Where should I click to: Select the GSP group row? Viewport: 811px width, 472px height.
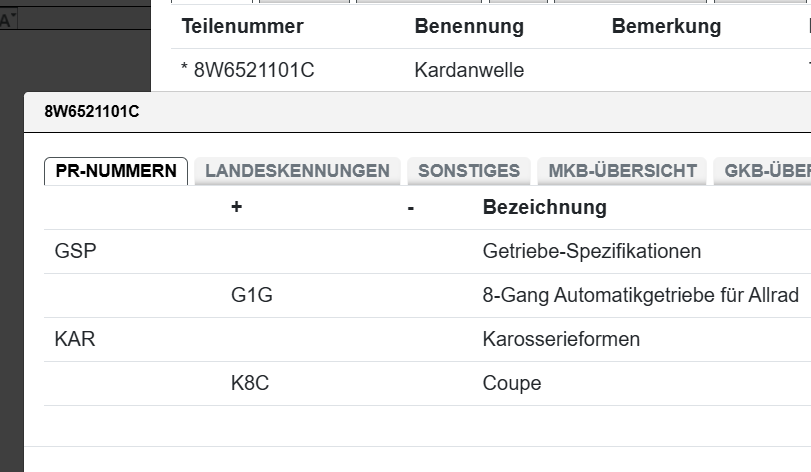click(x=76, y=251)
